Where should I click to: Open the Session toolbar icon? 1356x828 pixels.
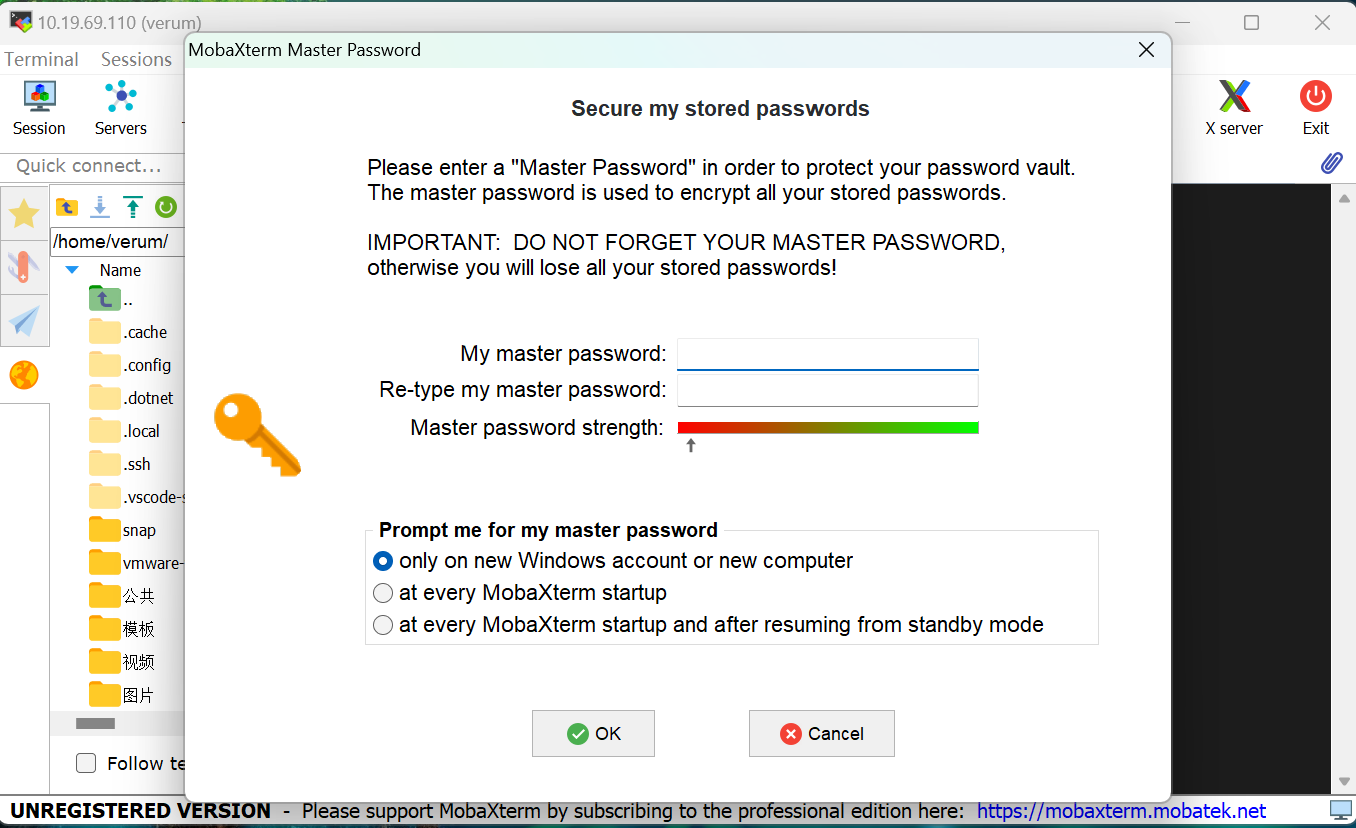click(x=39, y=108)
